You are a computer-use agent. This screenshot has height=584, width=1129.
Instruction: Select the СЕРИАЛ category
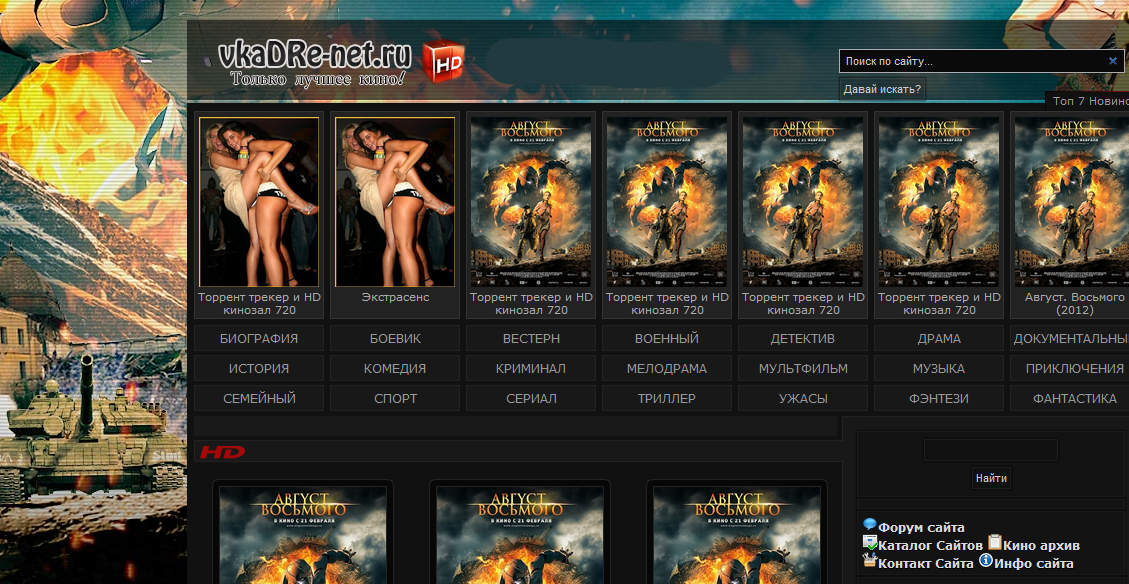[531, 399]
